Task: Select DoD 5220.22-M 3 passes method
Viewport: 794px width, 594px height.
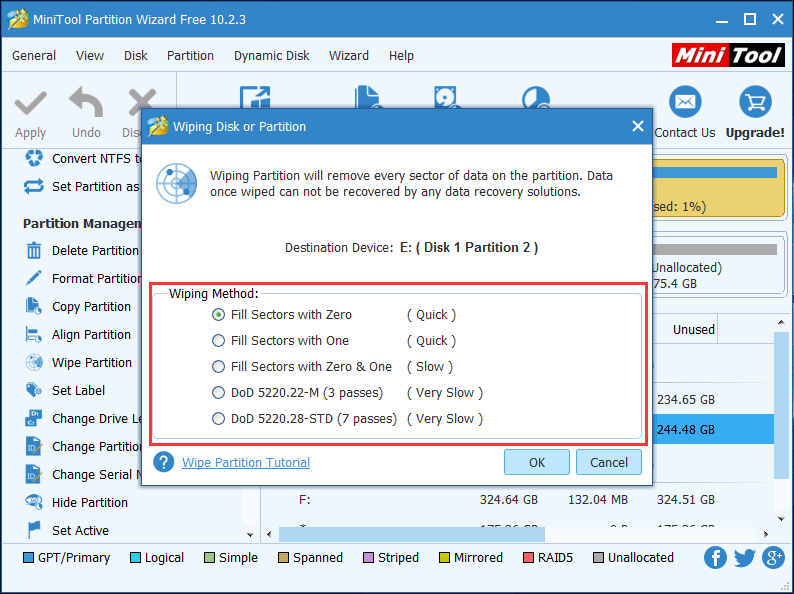Action: point(218,392)
